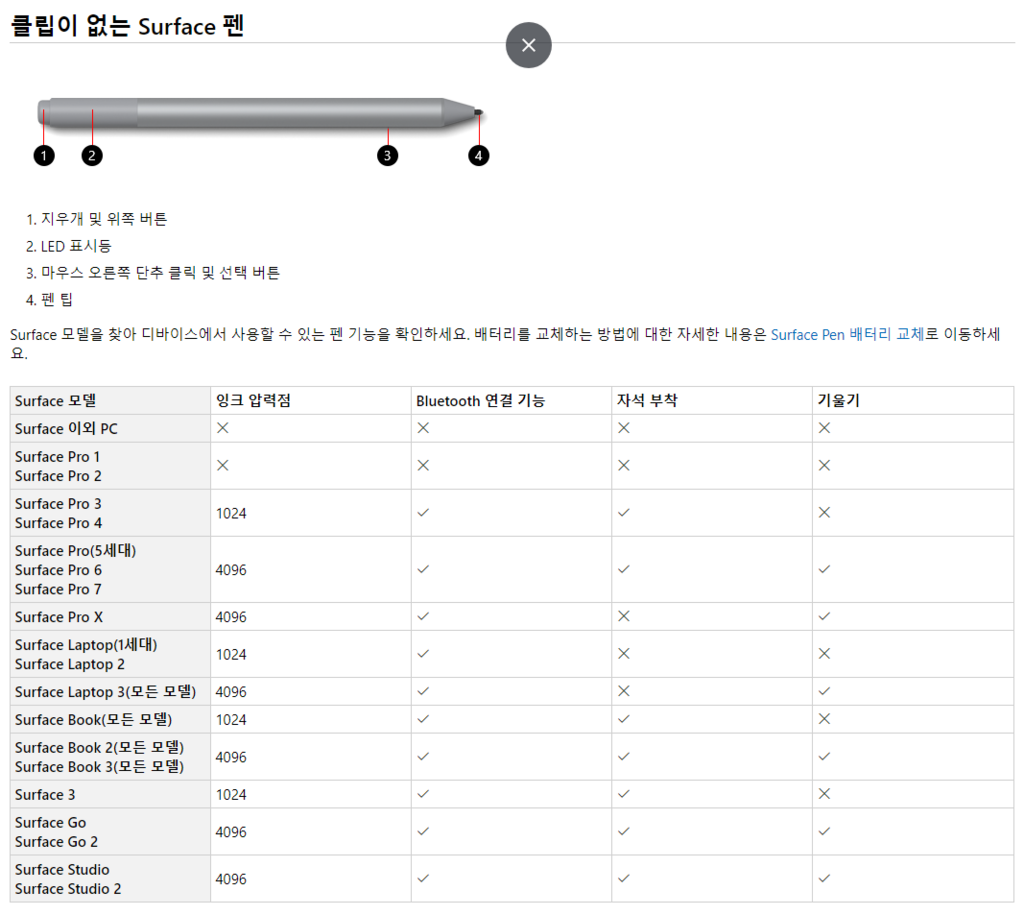Click Bluetooth checkmark in Surface 3 row
Screen dimensions: 1024x915
coord(423,794)
